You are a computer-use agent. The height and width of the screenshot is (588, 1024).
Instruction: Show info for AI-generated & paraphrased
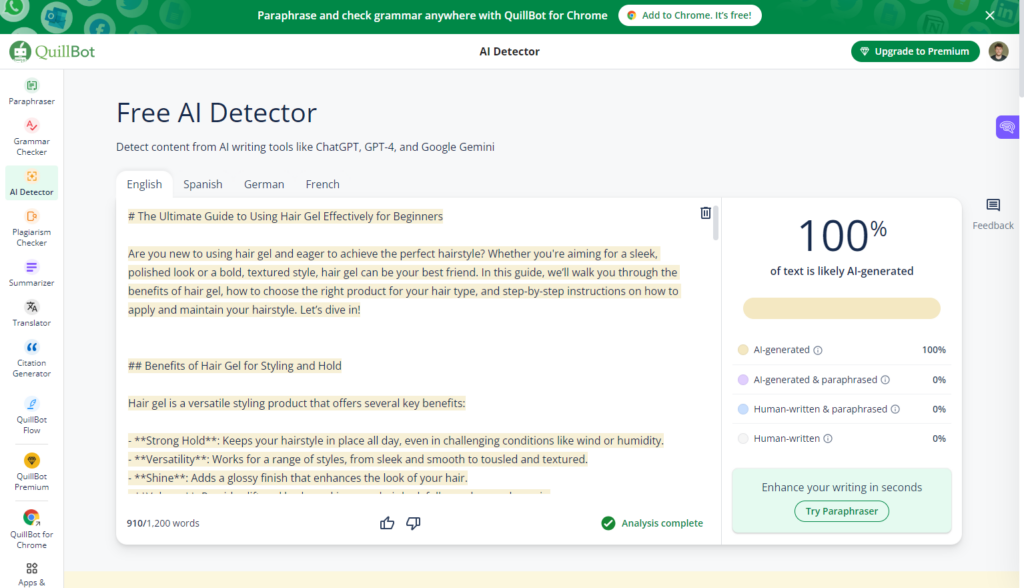885,380
